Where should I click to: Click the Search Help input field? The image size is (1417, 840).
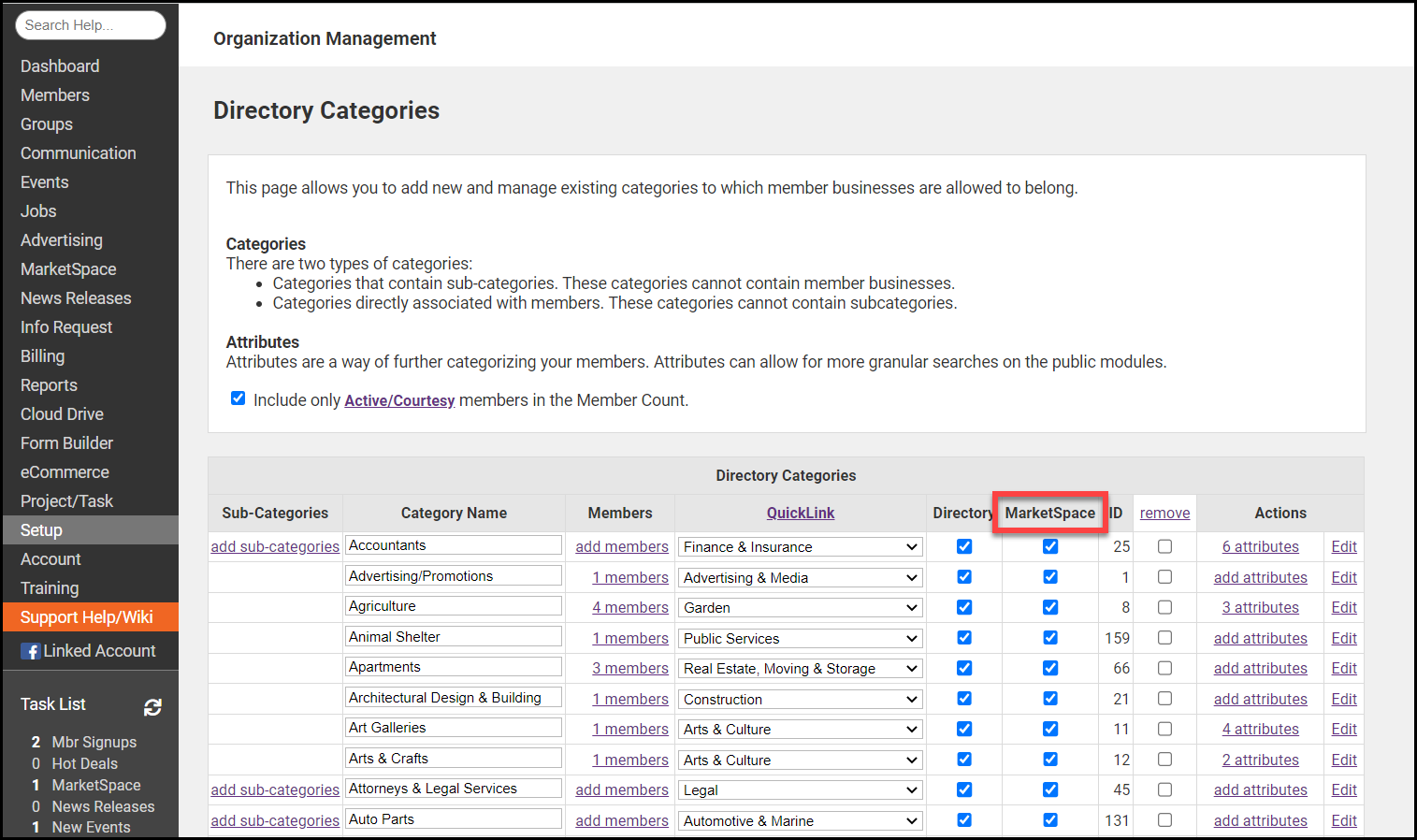90,25
